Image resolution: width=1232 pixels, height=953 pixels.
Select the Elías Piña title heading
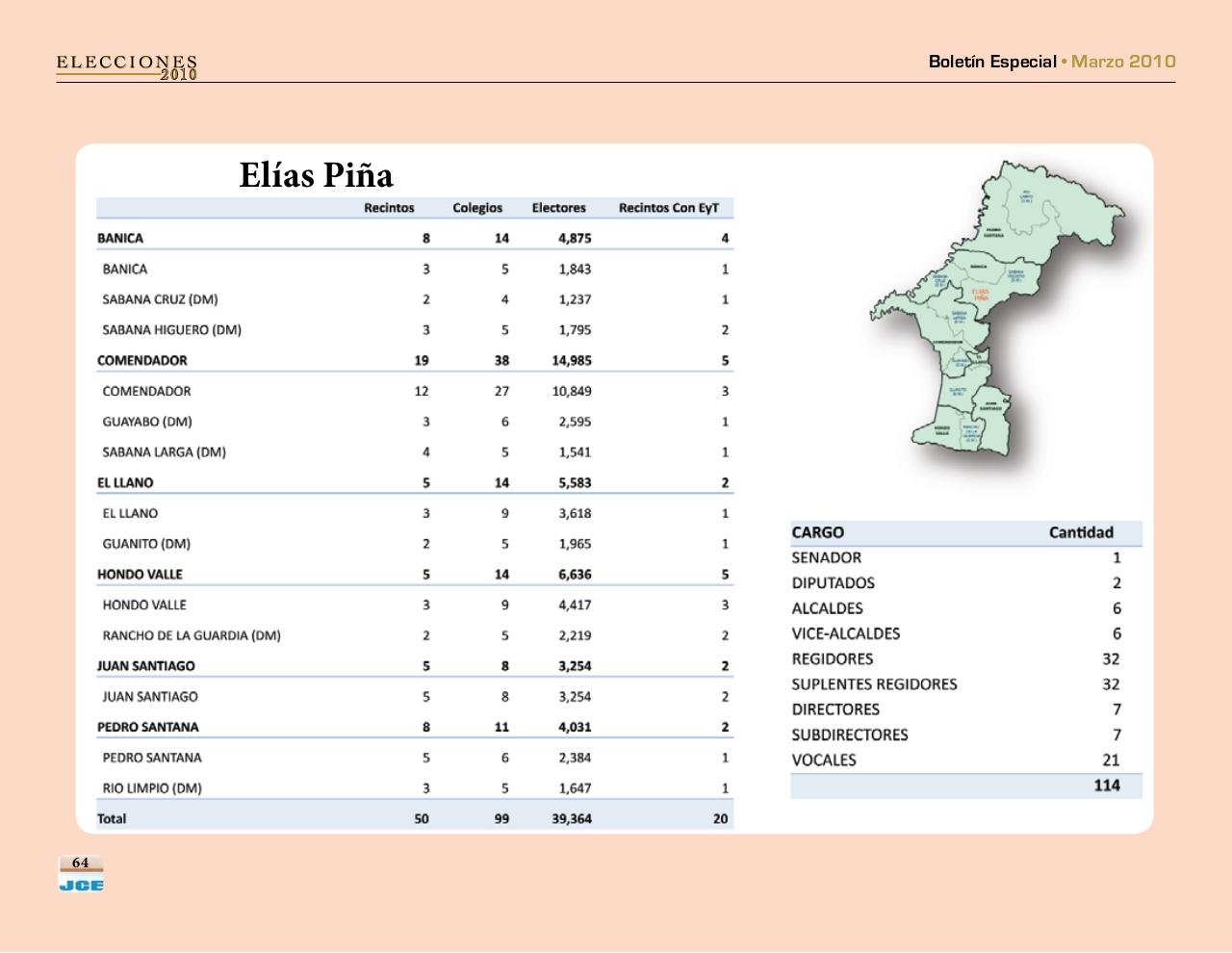(316, 175)
